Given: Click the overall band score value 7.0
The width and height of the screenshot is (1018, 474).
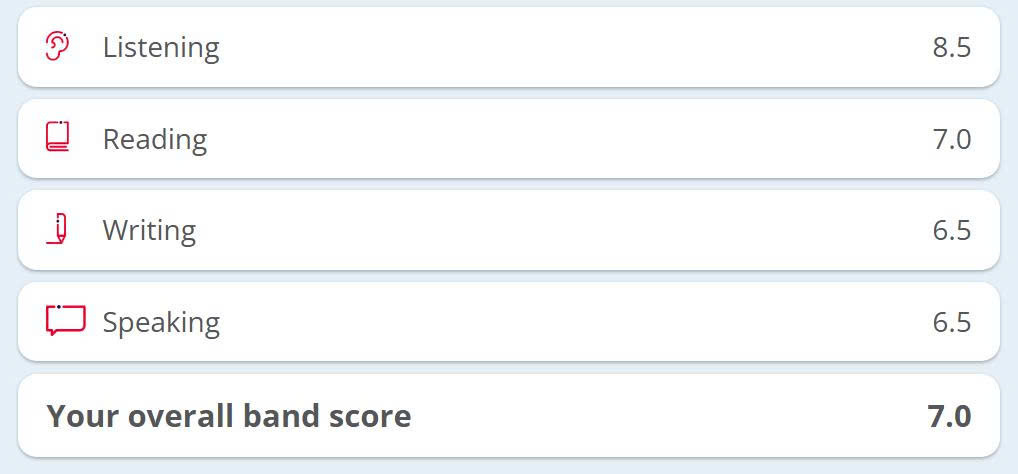Looking at the screenshot, I should [x=949, y=416].
